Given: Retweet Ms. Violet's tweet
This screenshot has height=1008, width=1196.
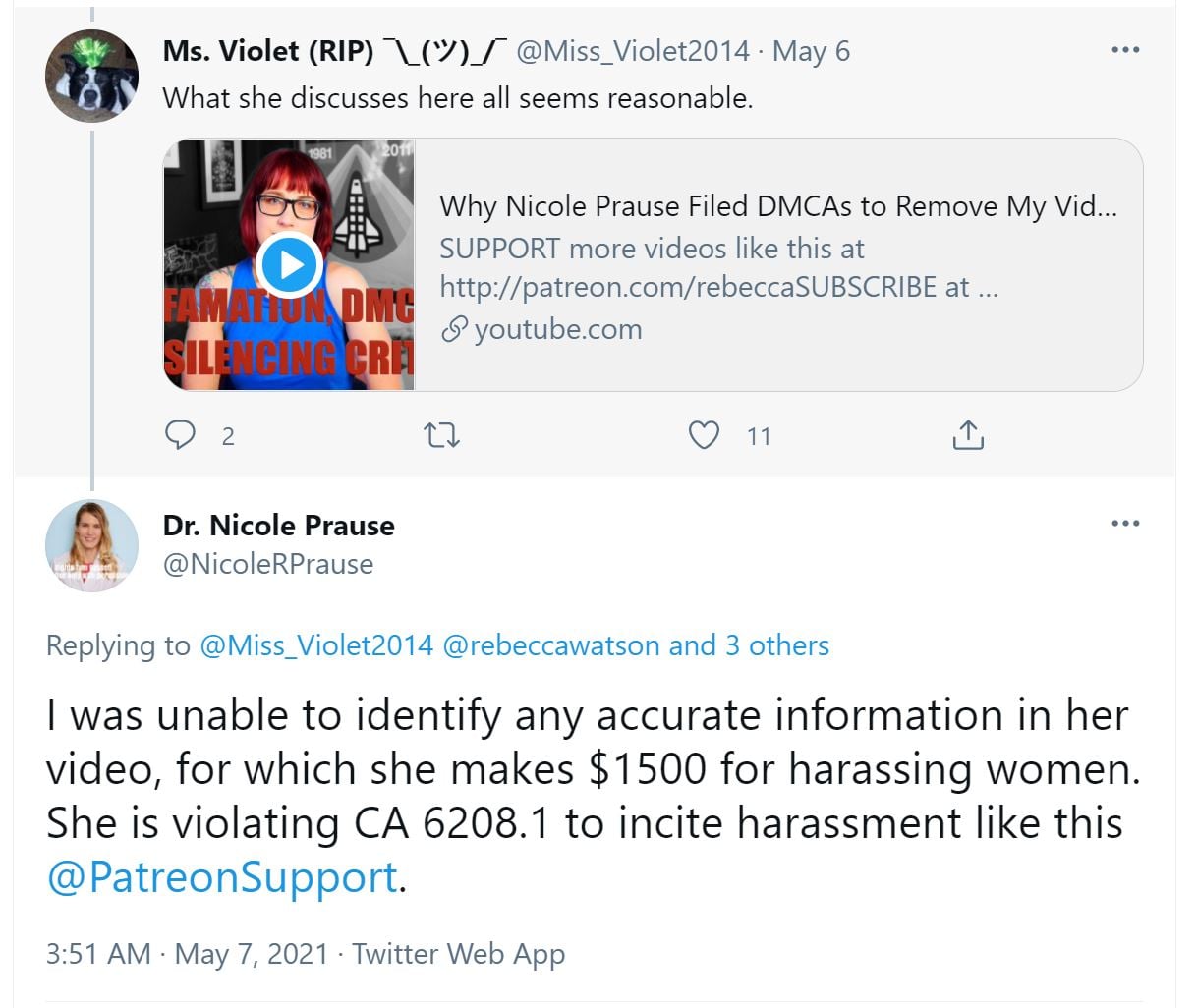Looking at the screenshot, I should click(441, 434).
